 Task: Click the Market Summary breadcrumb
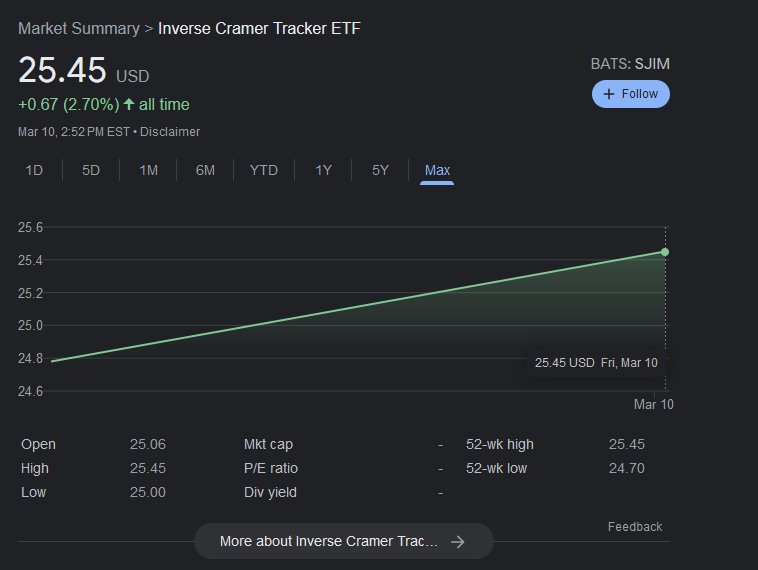tap(79, 28)
